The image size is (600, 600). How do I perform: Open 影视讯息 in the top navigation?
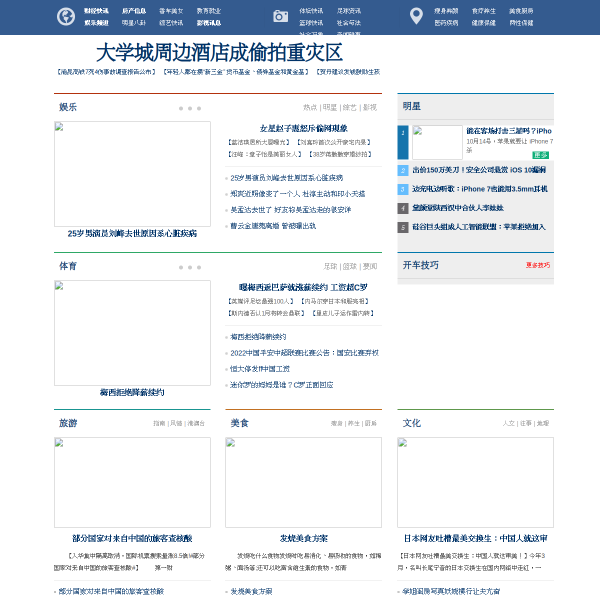pos(209,23)
